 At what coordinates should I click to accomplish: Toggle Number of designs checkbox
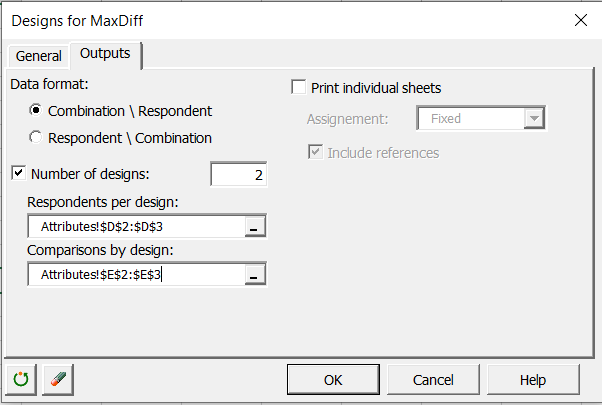pos(19,174)
